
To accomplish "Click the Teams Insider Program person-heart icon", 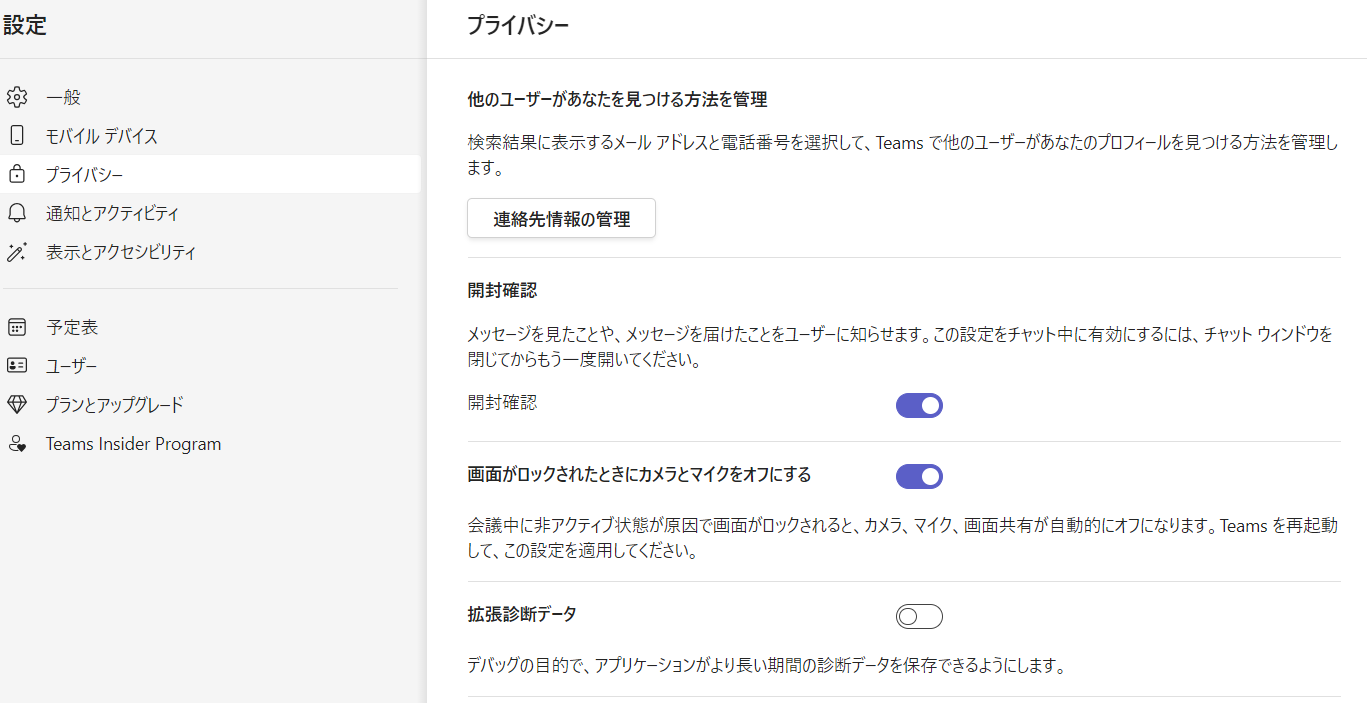I will click(x=16, y=444).
